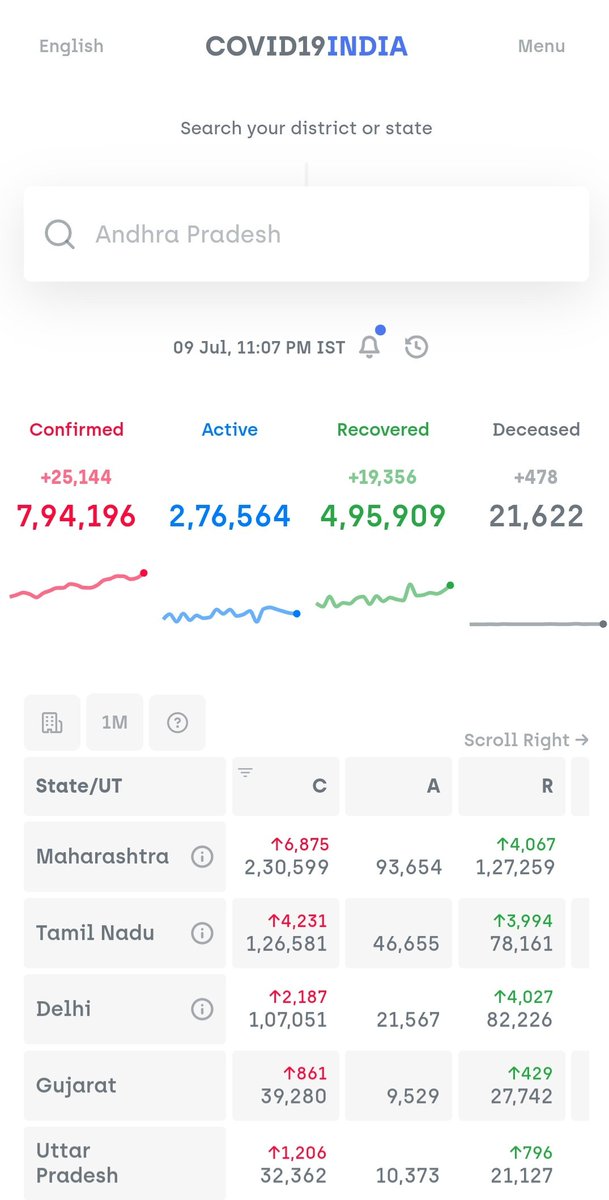Show Delhi info icon
This screenshot has height=1200, width=609.
point(202,1009)
